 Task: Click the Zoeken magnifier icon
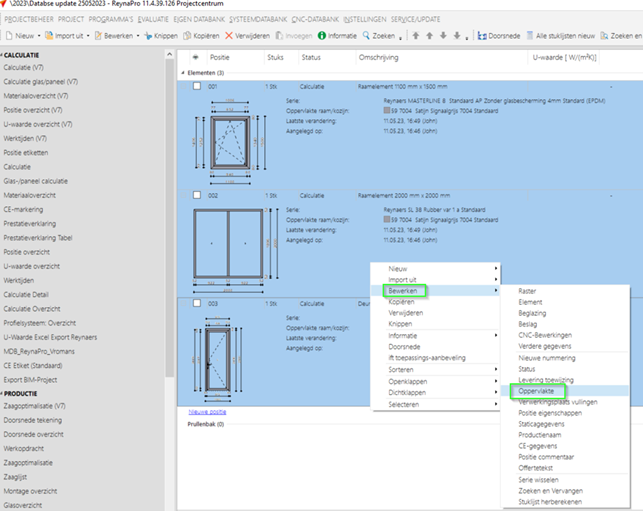pos(366,36)
